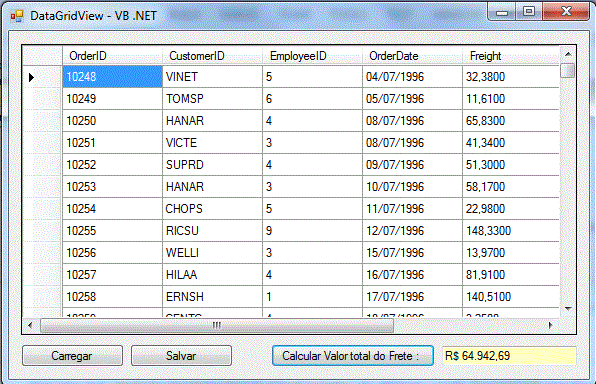Select freight cell 65,8300

(x=511, y=121)
